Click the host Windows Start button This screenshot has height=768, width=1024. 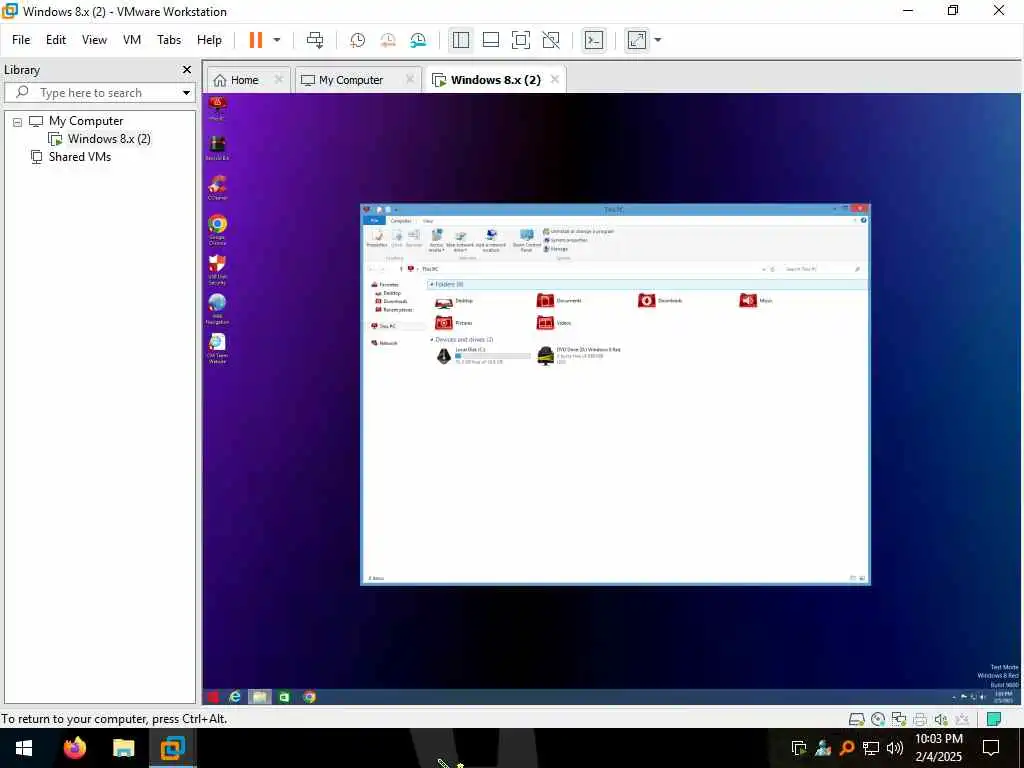(x=24, y=748)
